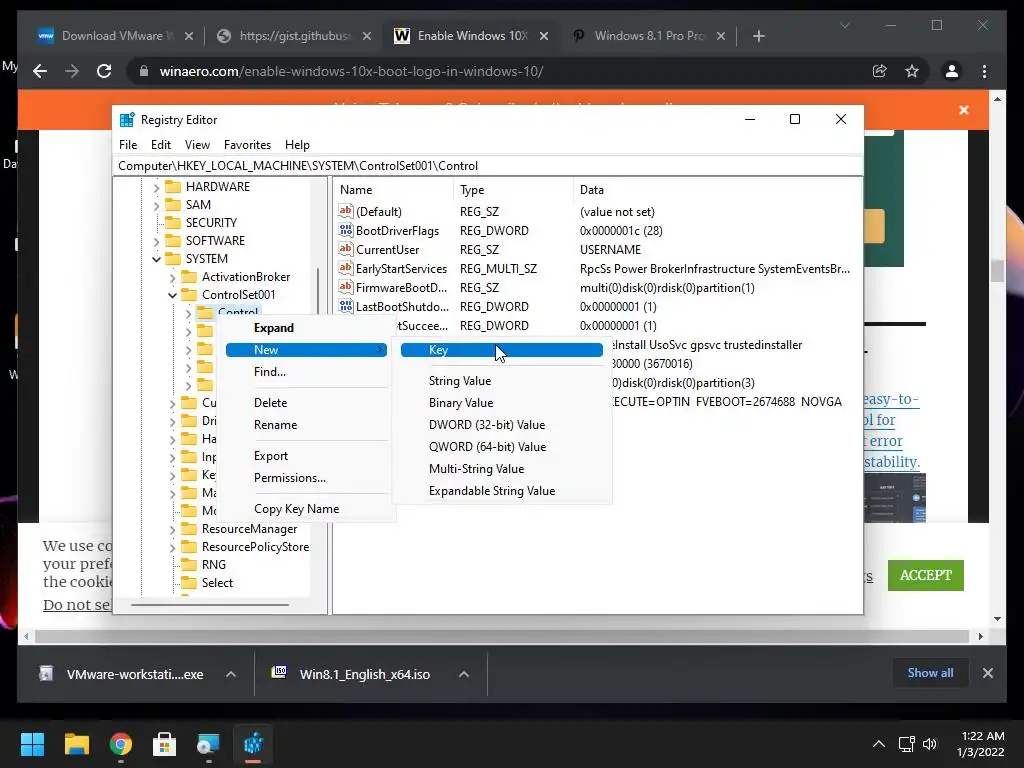Click the ResourceManager folder icon
The image size is (1024, 768).
click(x=189, y=529)
